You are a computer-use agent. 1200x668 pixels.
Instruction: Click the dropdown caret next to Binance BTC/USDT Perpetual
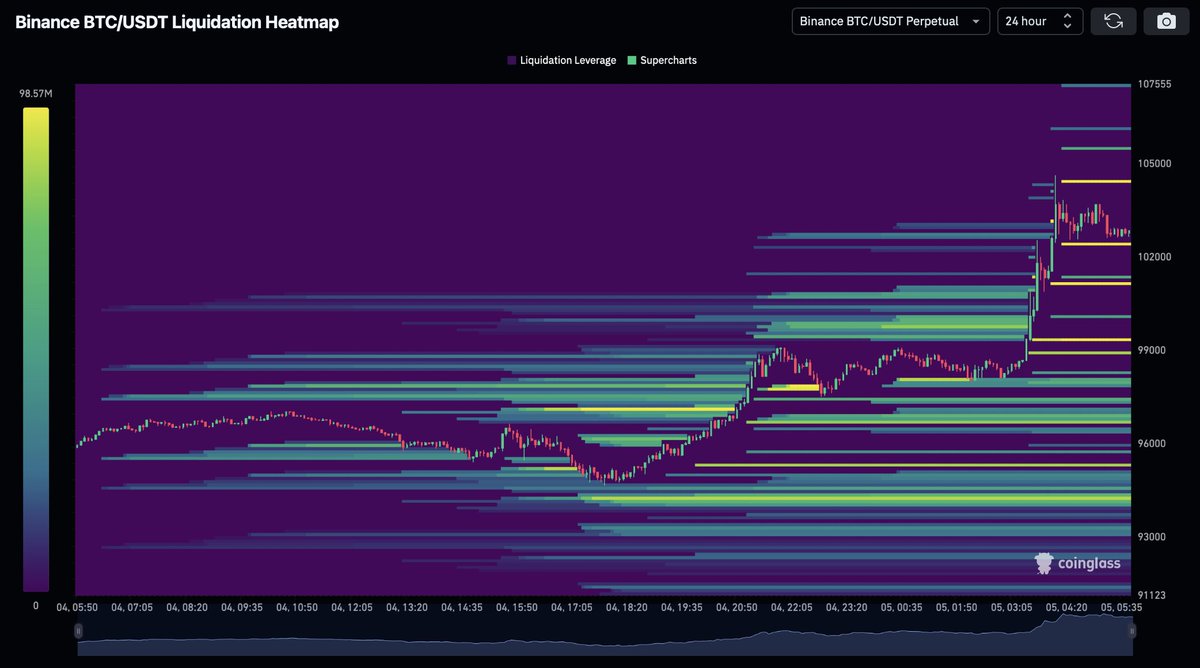pyautogui.click(x=975, y=21)
